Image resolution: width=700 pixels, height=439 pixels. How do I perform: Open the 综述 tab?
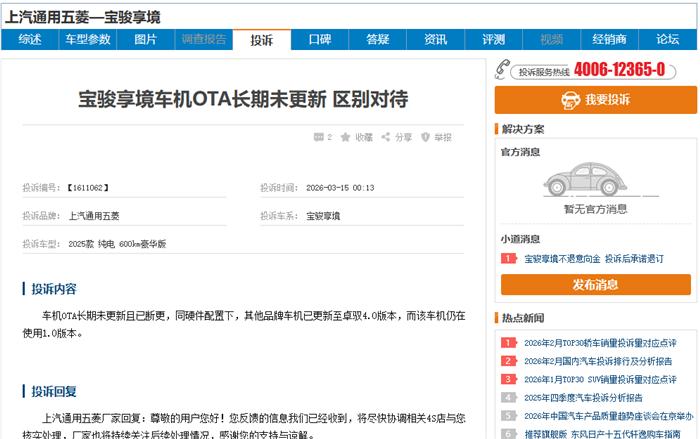coord(30,40)
